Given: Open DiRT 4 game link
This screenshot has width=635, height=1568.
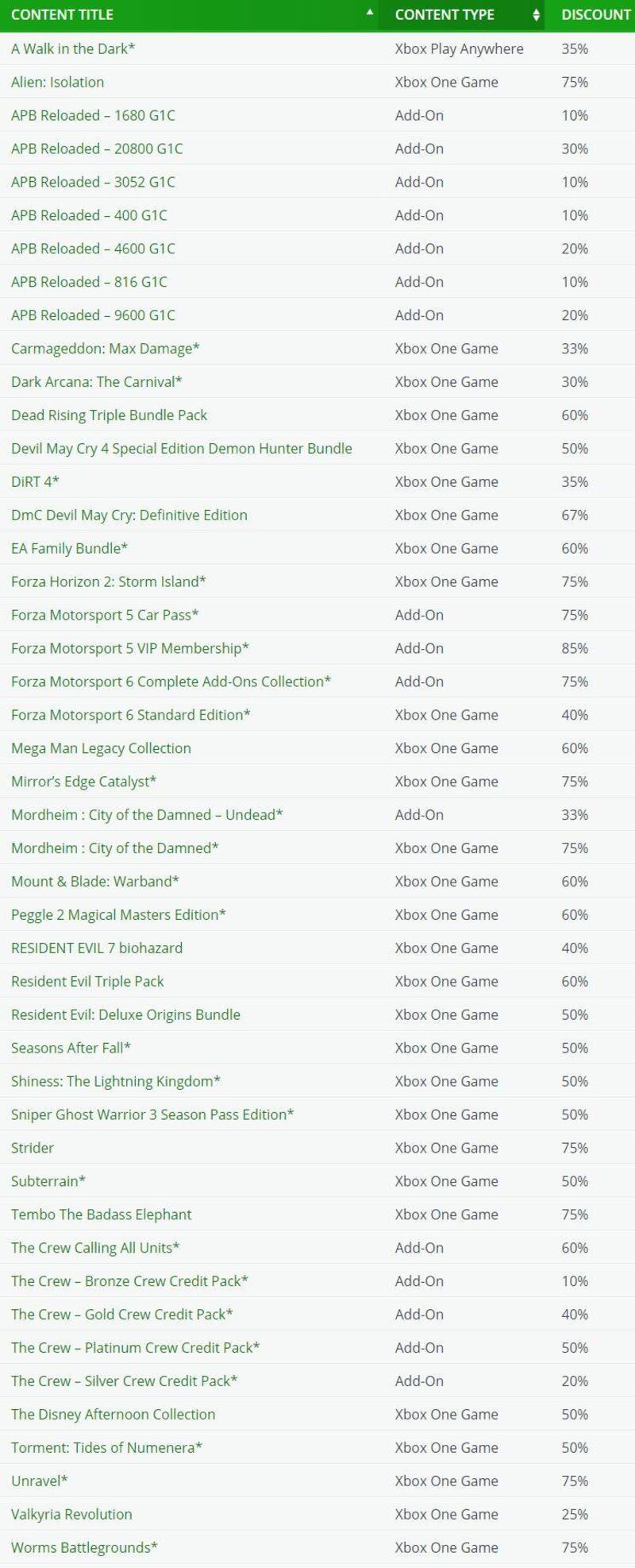Looking at the screenshot, I should [x=35, y=482].
